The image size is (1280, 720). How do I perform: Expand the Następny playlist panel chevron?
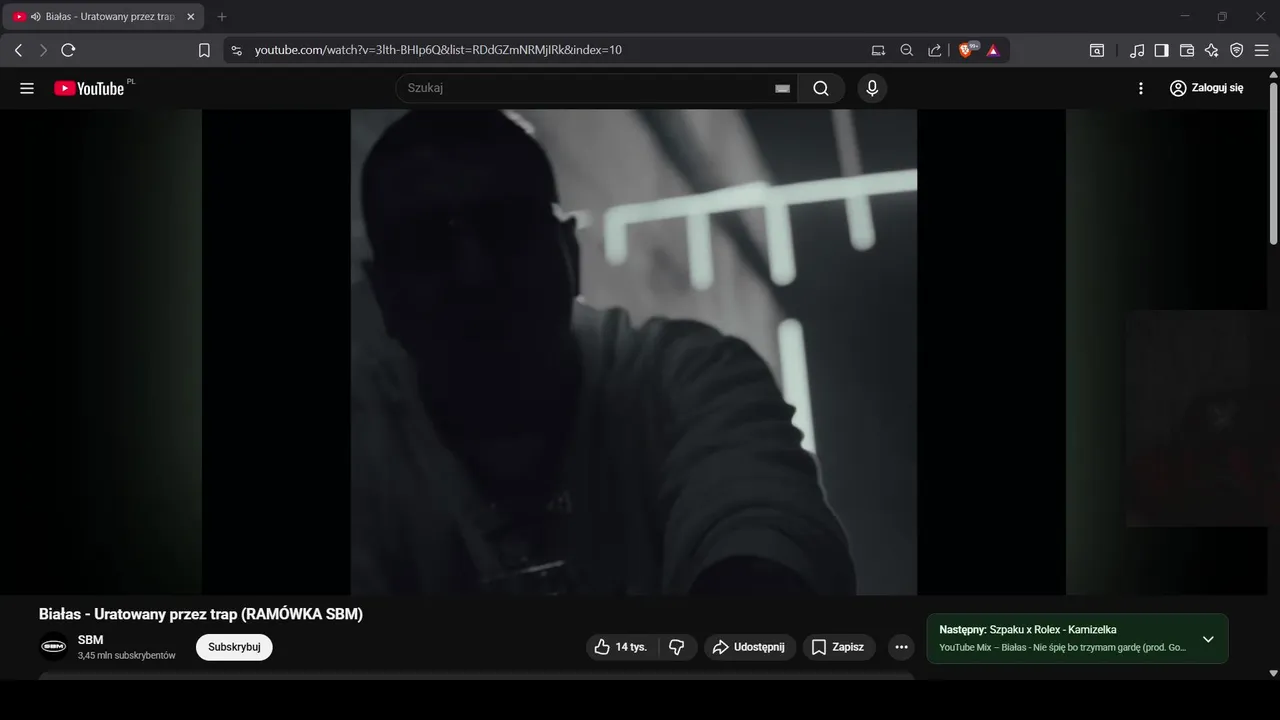[1208, 639]
